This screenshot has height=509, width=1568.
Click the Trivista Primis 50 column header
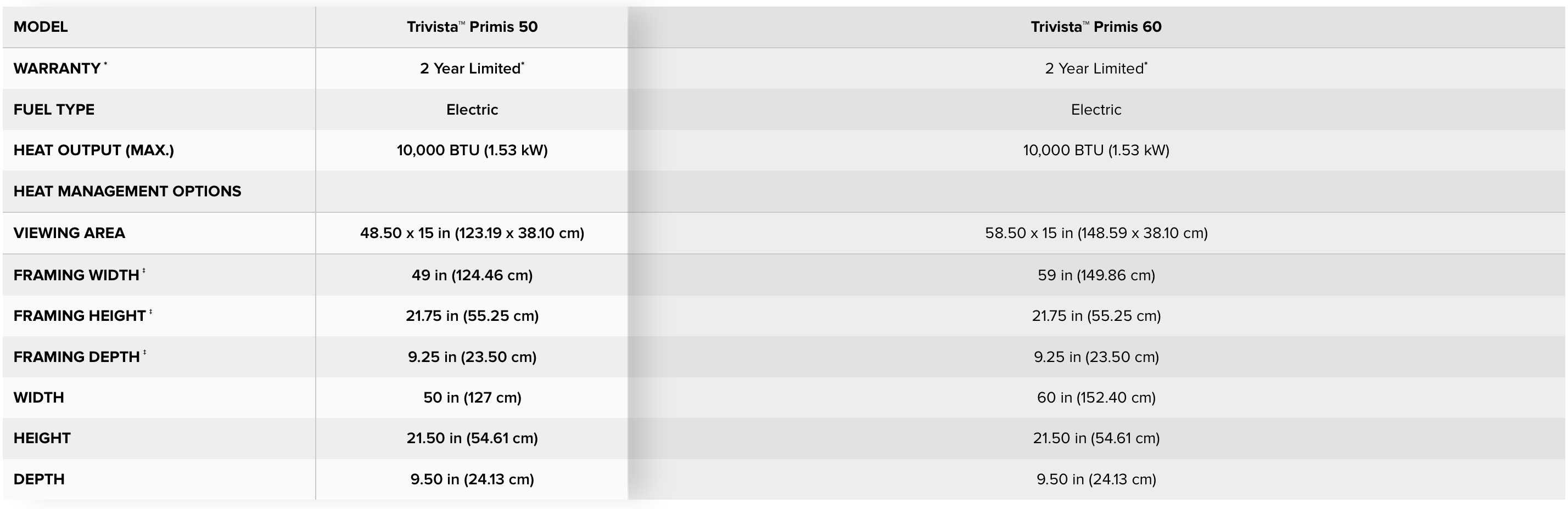click(x=472, y=27)
